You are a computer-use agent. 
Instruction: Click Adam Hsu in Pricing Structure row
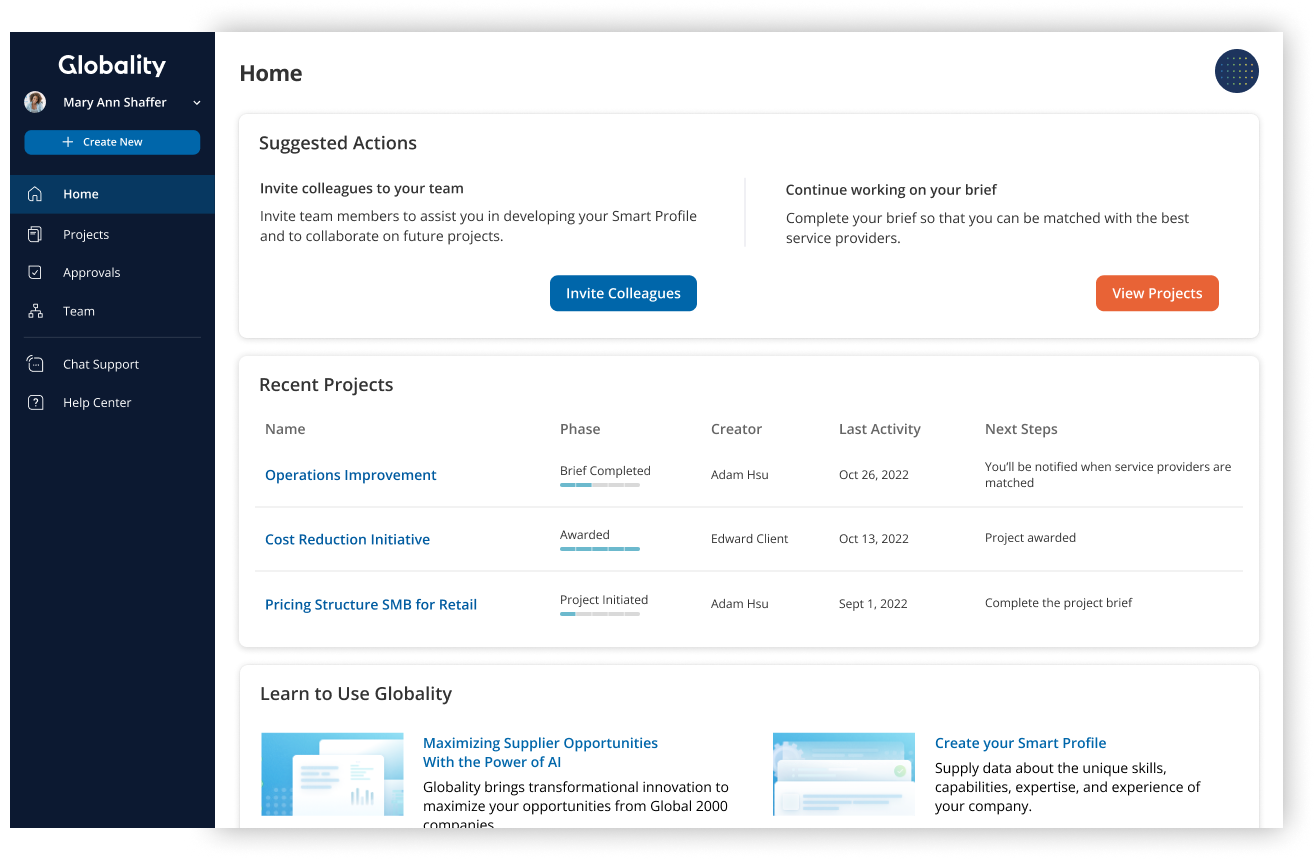point(740,604)
